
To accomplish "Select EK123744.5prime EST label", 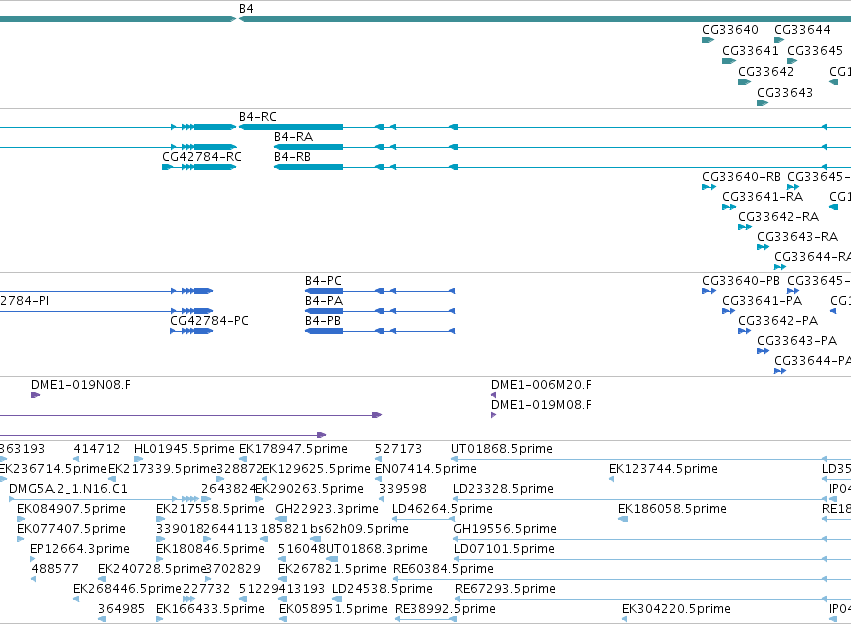I will coord(663,469).
